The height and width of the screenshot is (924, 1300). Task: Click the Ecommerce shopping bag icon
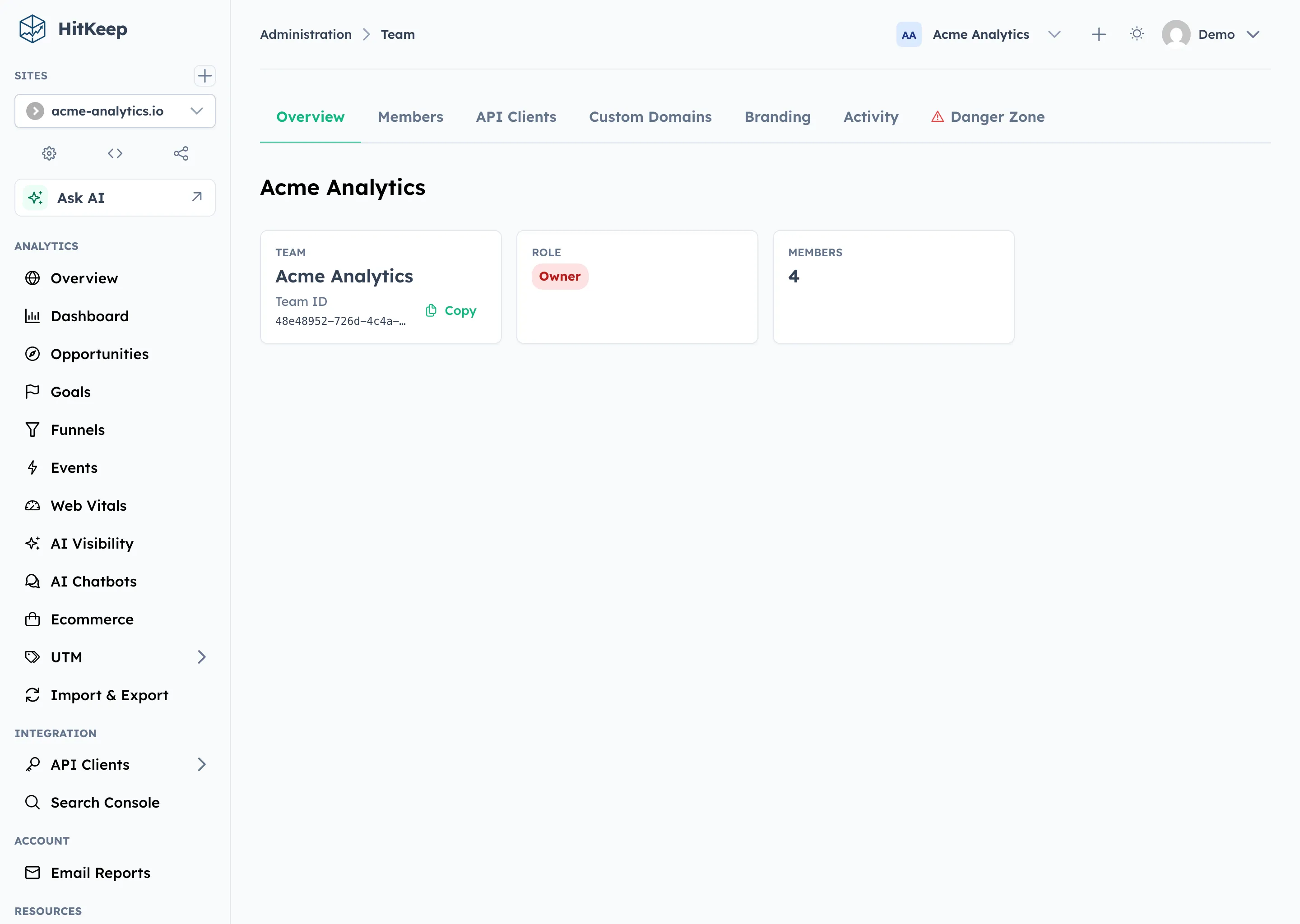click(x=32, y=619)
